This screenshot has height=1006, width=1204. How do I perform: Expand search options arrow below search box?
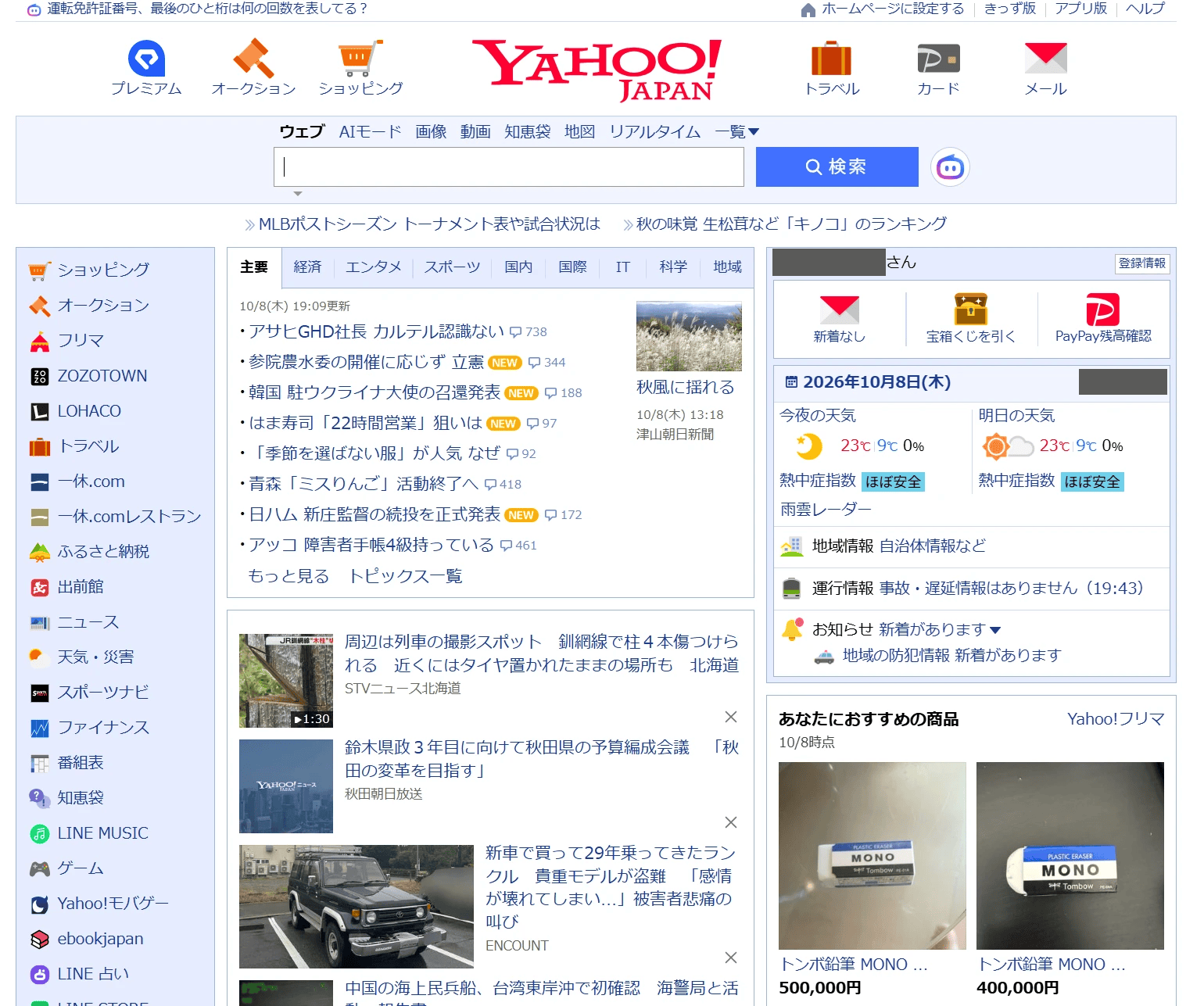(297, 193)
